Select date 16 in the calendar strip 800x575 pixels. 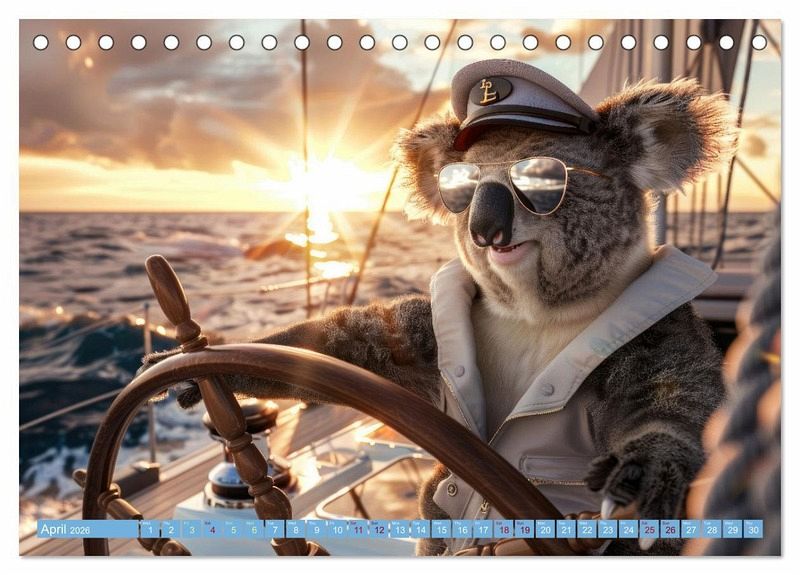[x=462, y=529]
